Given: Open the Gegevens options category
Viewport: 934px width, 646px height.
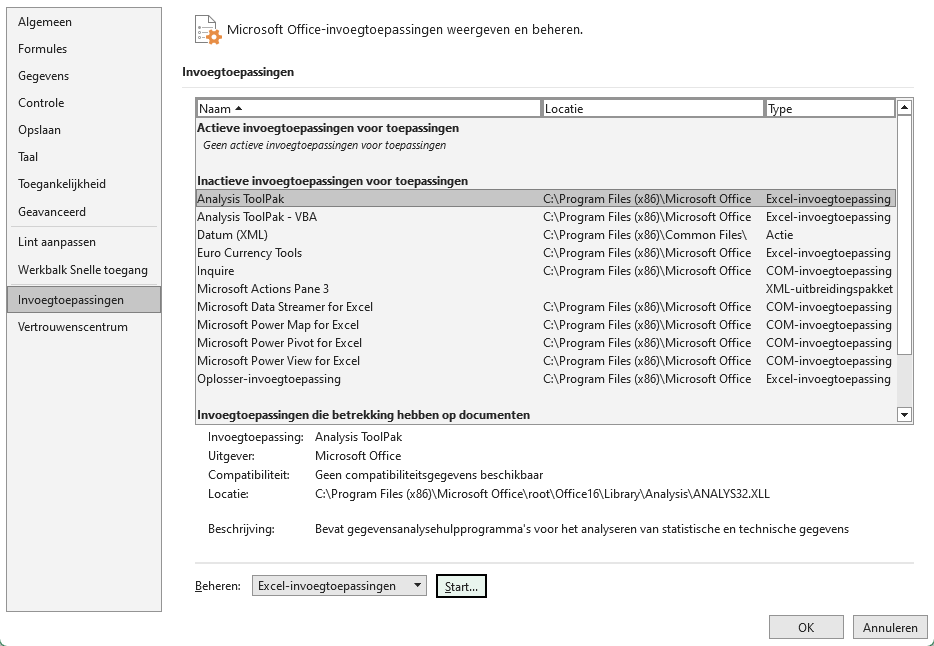Looking at the screenshot, I should tap(83, 76).
